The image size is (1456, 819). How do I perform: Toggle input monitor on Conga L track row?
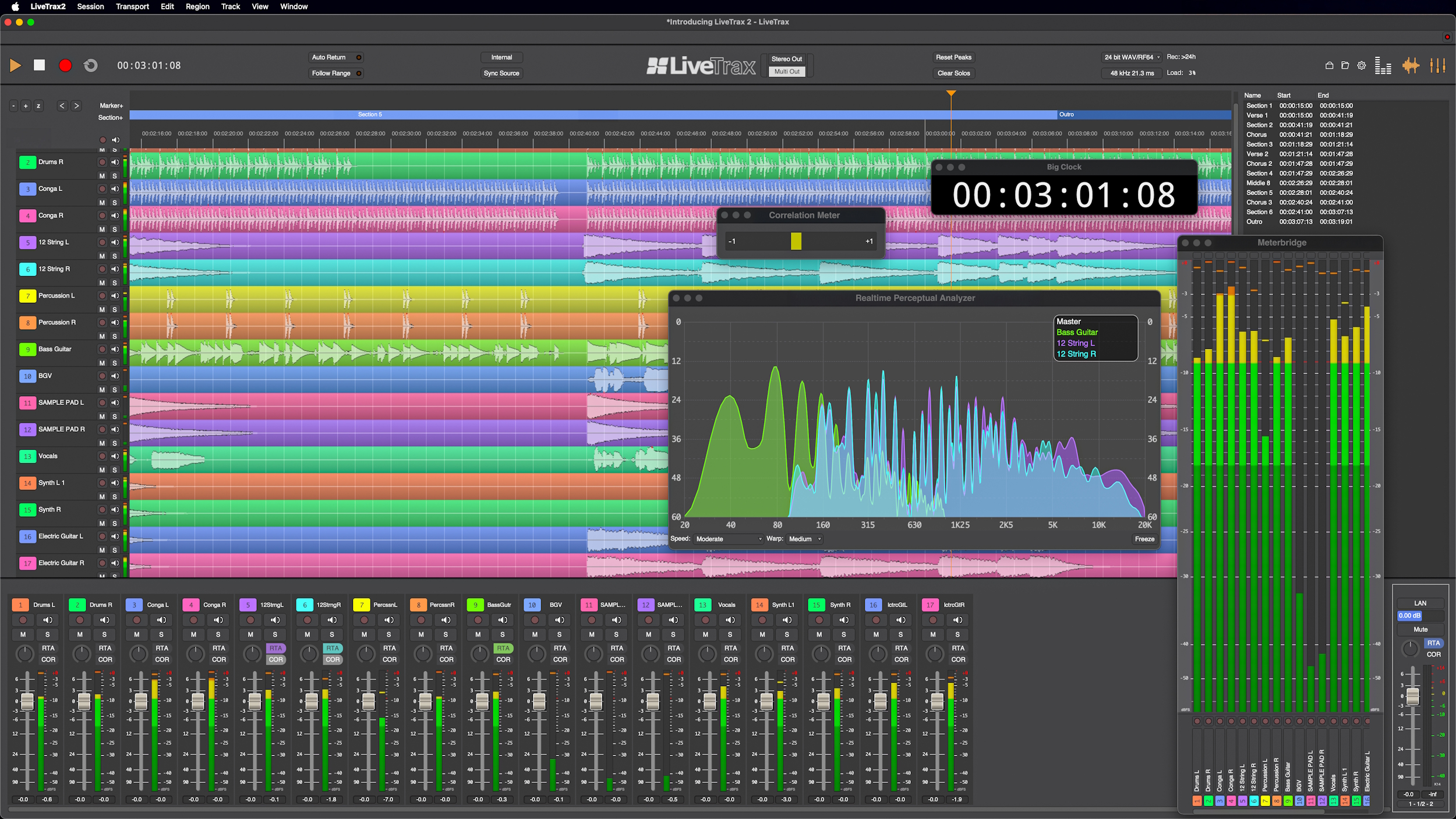[x=115, y=189]
